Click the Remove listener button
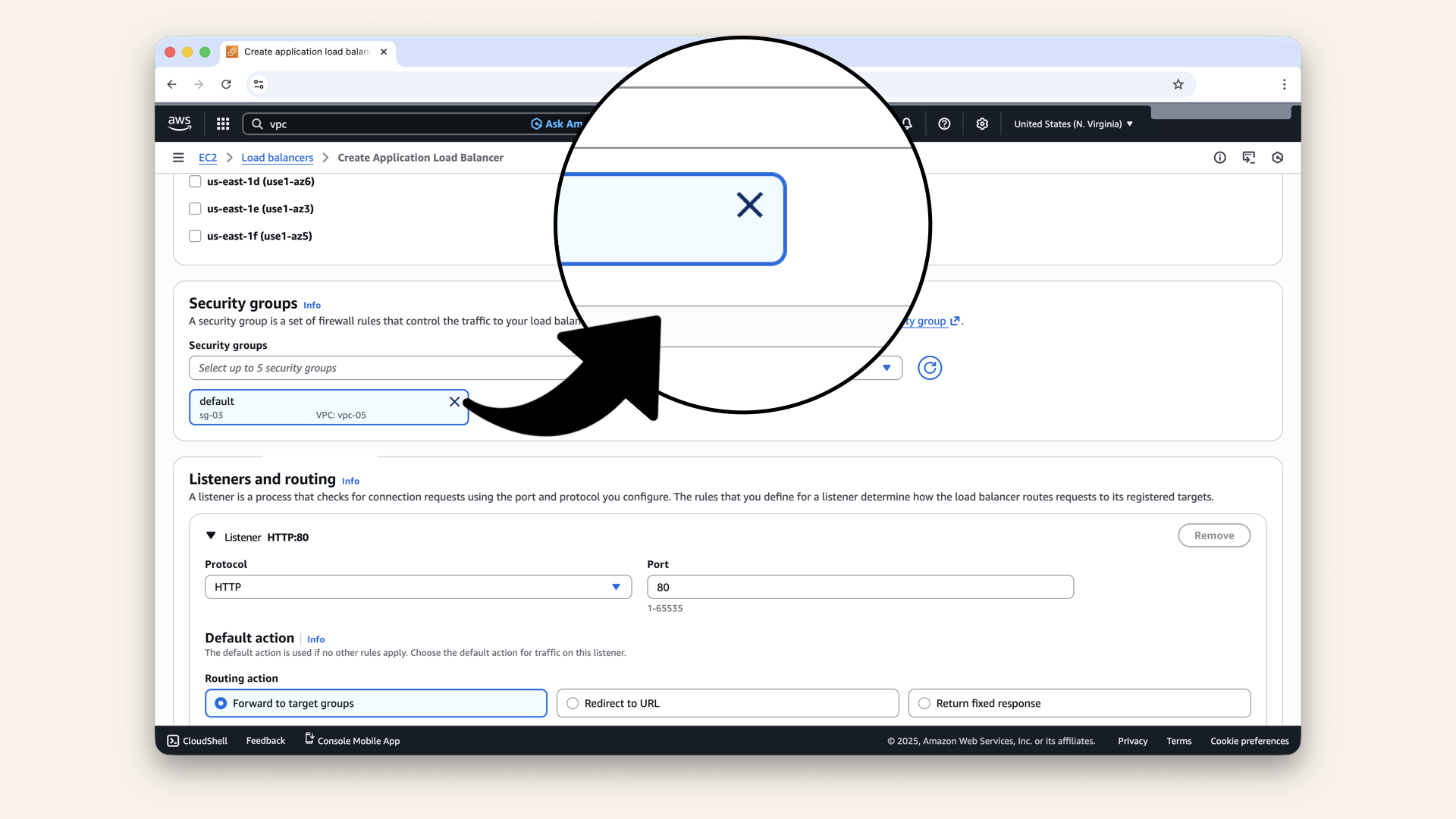Viewport: 1456px width, 819px height. [1213, 535]
